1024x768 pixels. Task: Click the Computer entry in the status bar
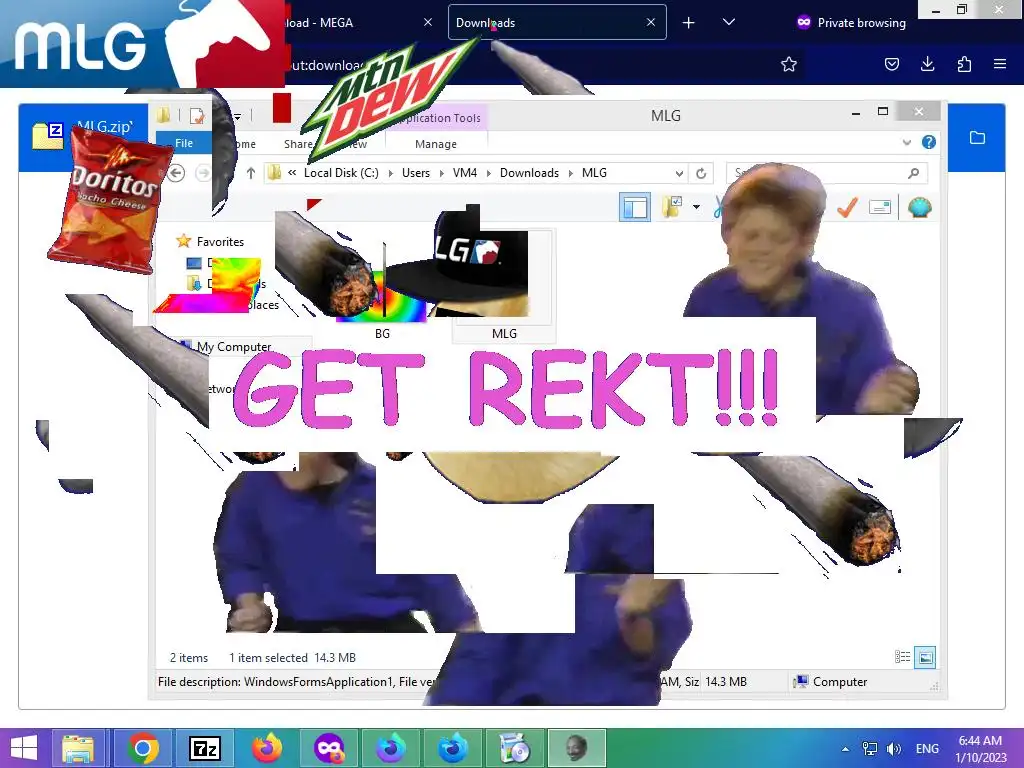[829, 682]
